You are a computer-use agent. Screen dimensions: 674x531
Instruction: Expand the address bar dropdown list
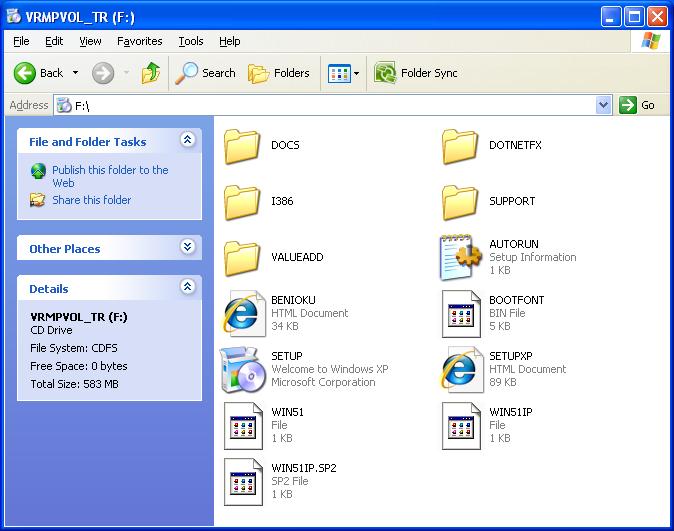click(x=603, y=105)
